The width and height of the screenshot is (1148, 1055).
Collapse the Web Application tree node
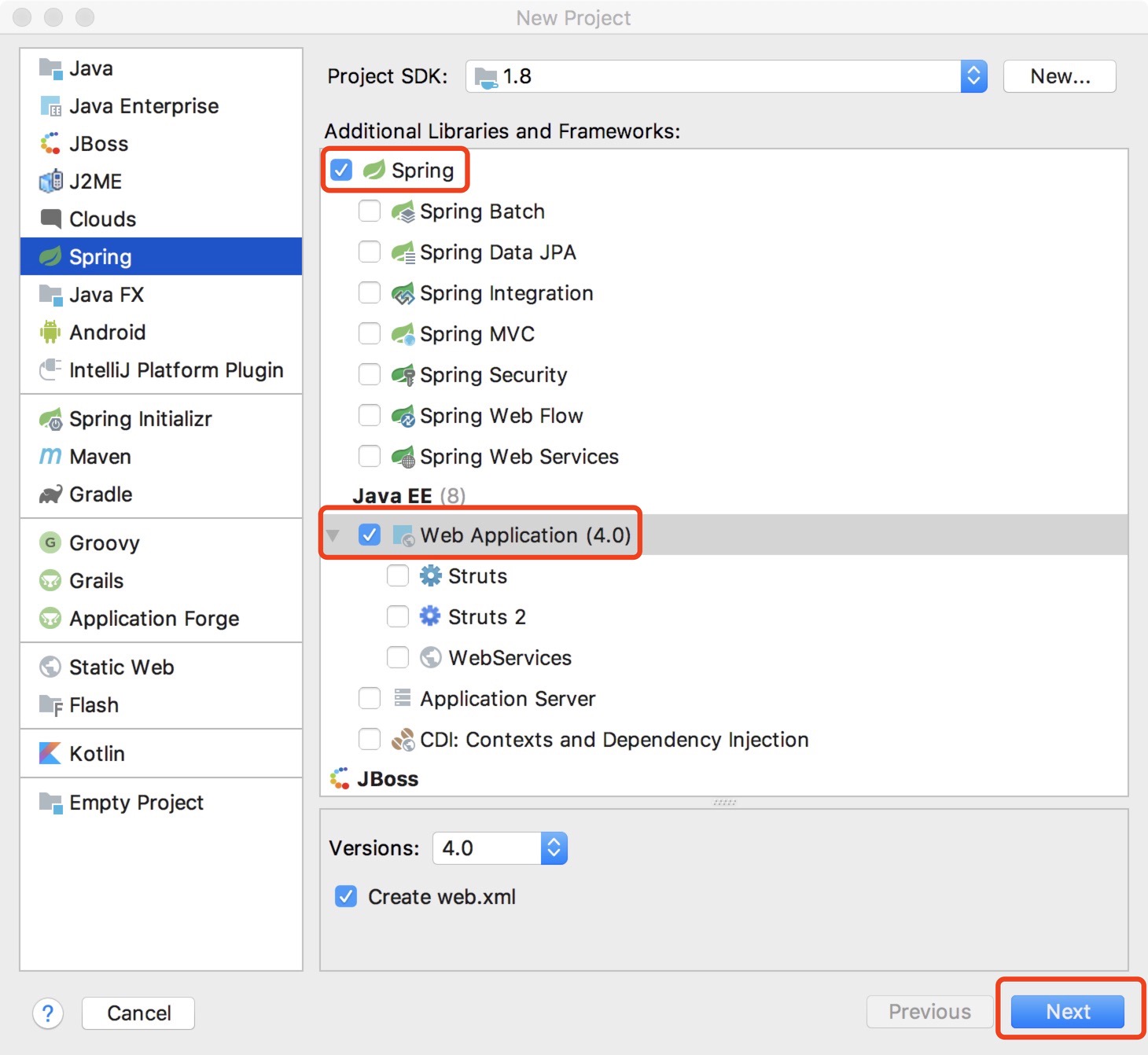(x=333, y=535)
